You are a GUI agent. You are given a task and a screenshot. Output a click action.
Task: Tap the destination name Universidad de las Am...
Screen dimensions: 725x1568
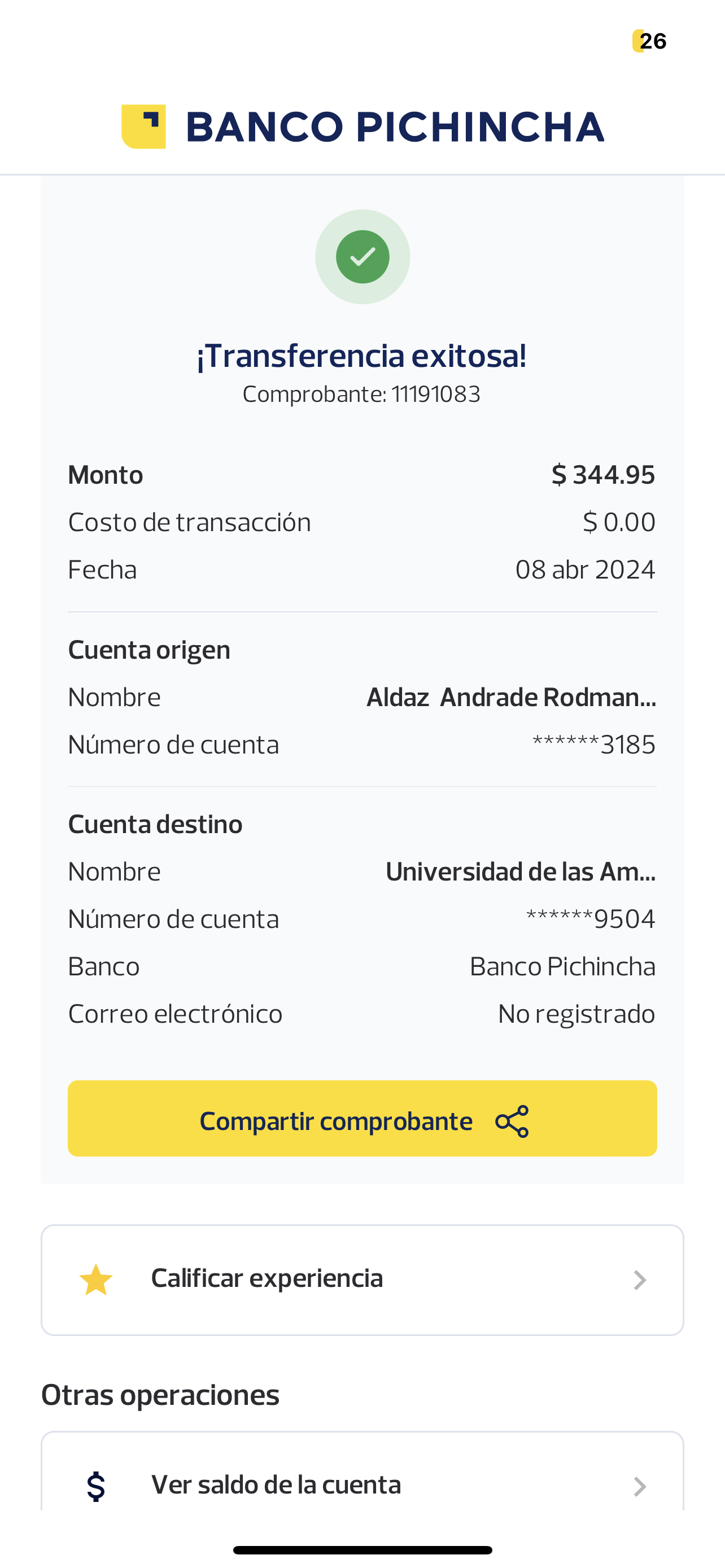click(x=521, y=871)
